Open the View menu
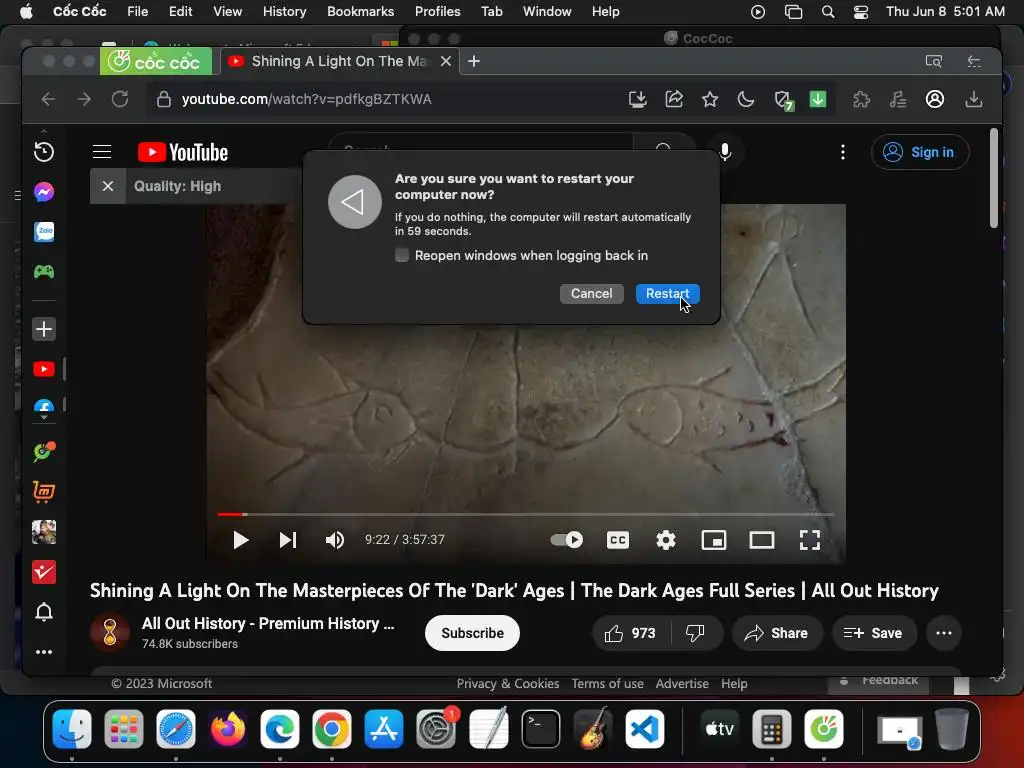 click(x=227, y=11)
